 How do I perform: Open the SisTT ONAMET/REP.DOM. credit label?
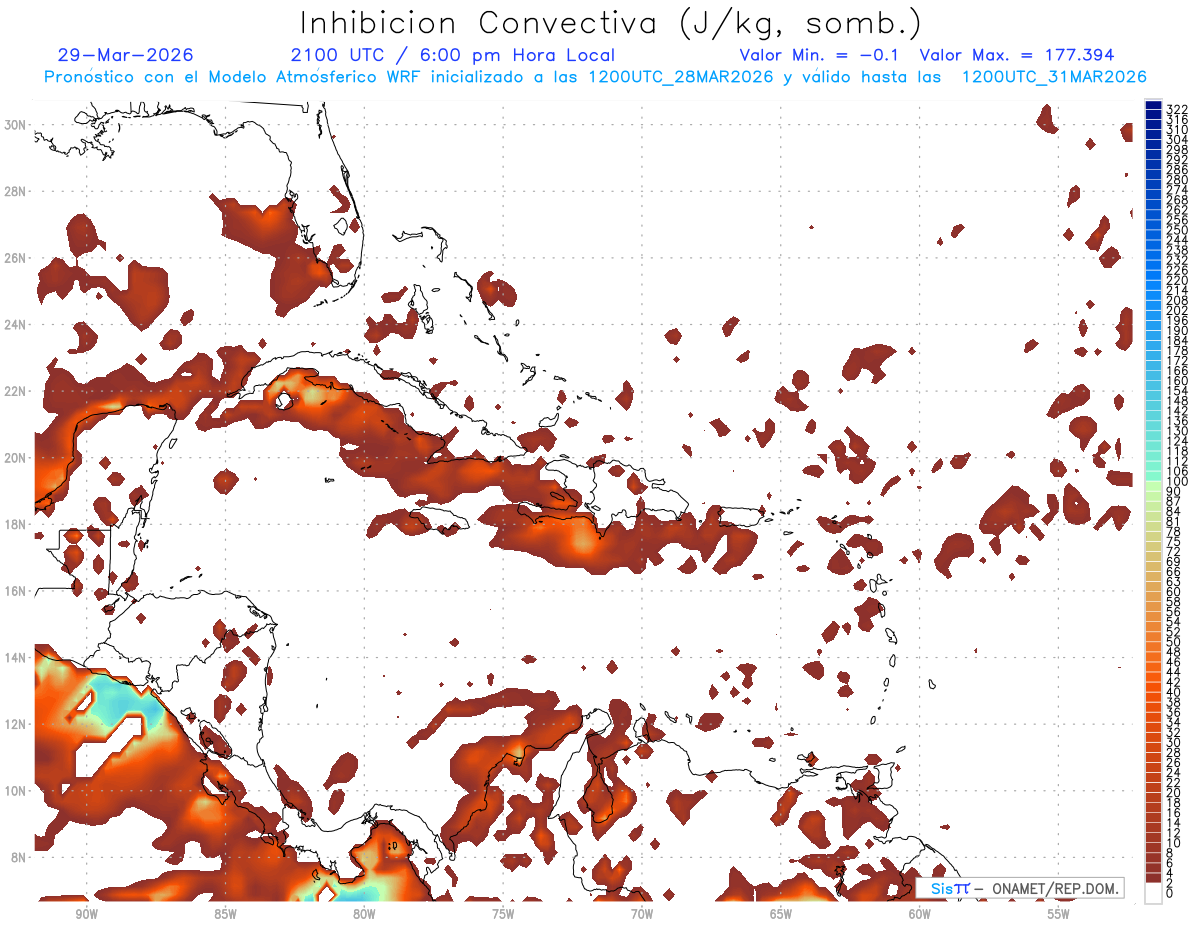tap(1020, 888)
